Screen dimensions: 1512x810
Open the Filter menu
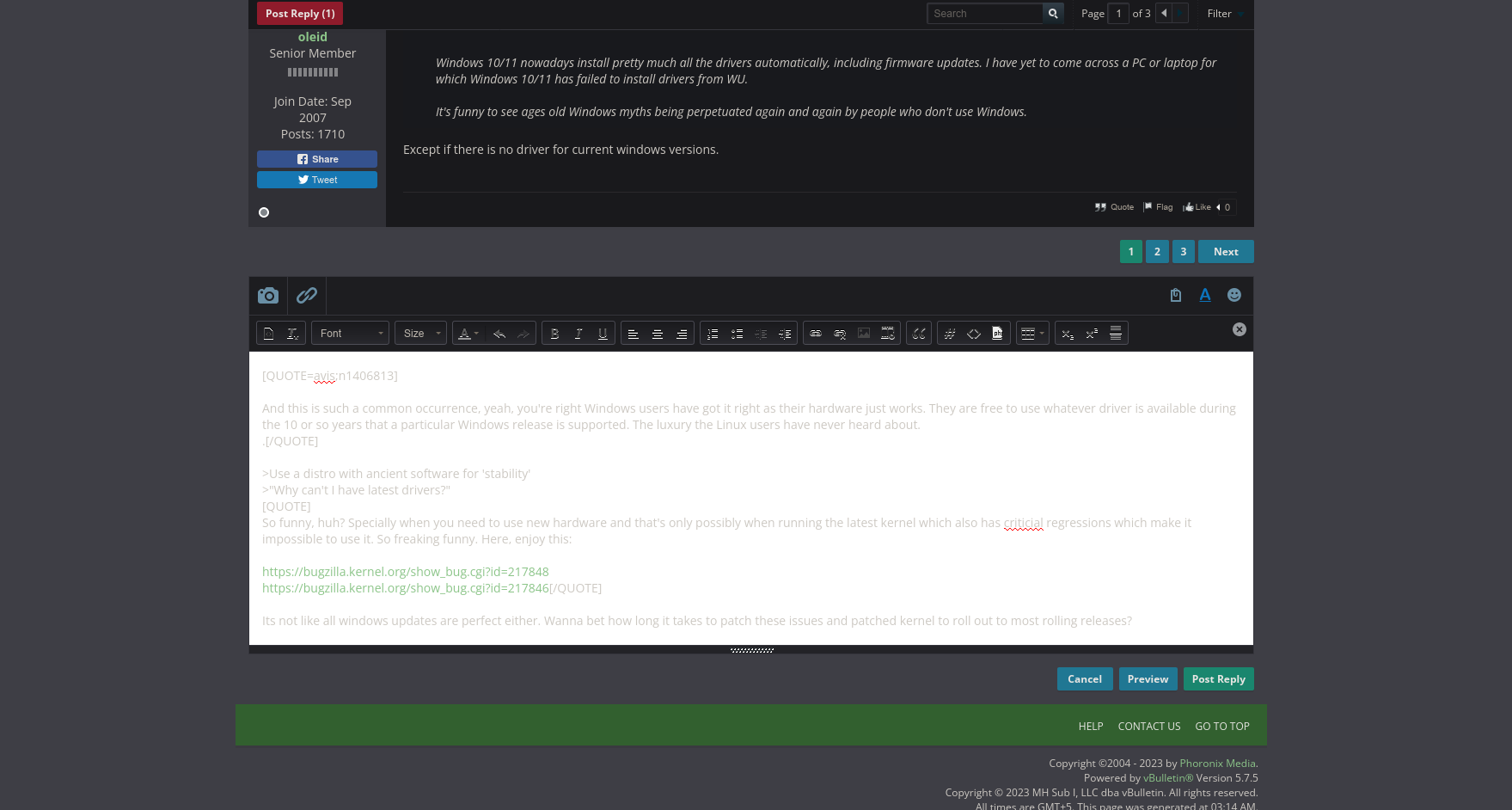pos(1221,13)
